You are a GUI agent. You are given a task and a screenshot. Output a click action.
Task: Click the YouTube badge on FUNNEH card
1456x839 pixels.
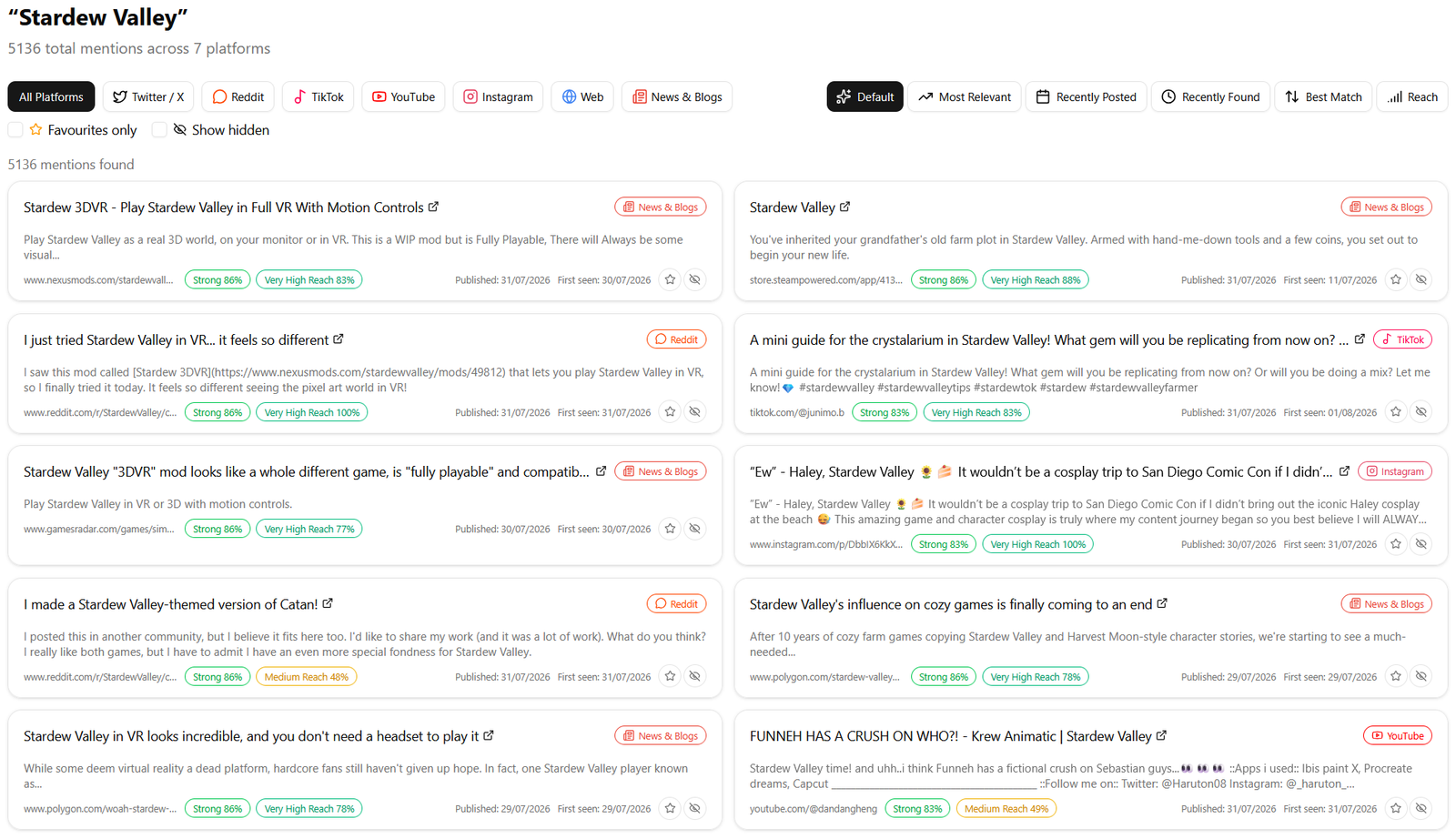1398,735
